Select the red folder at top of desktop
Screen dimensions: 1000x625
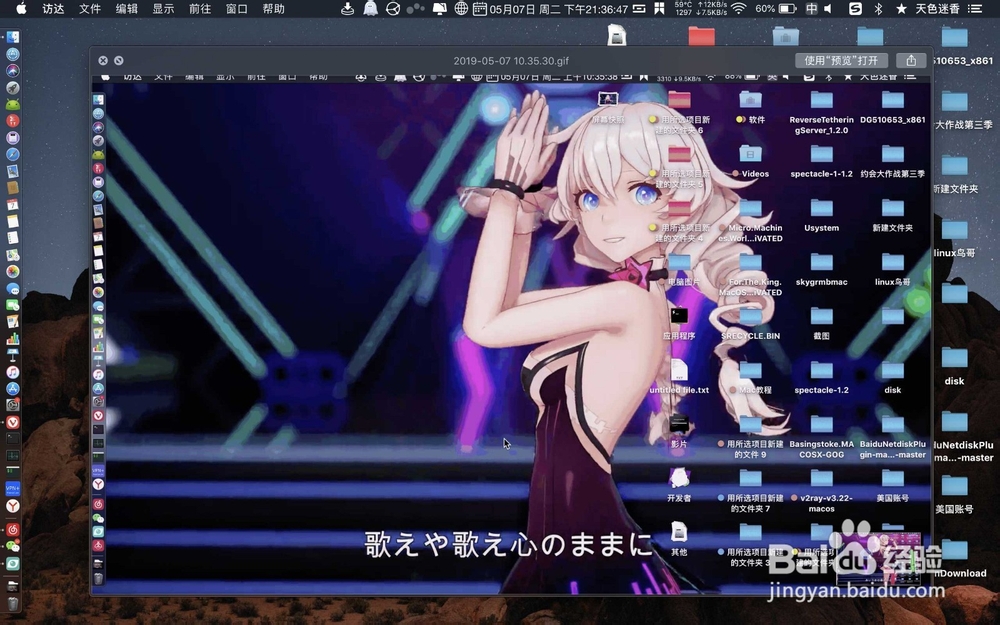coord(702,36)
